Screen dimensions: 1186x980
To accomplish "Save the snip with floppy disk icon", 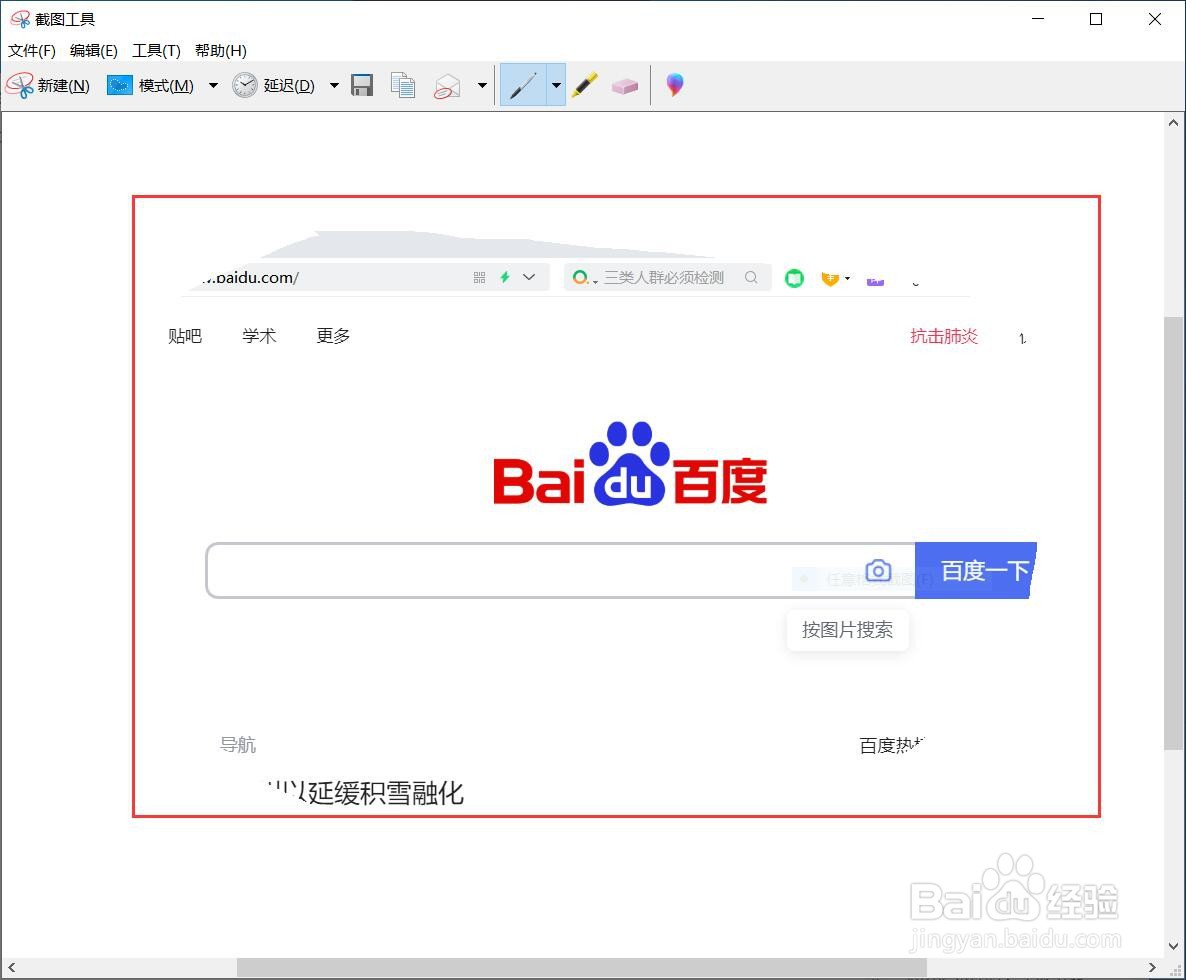I will [362, 85].
